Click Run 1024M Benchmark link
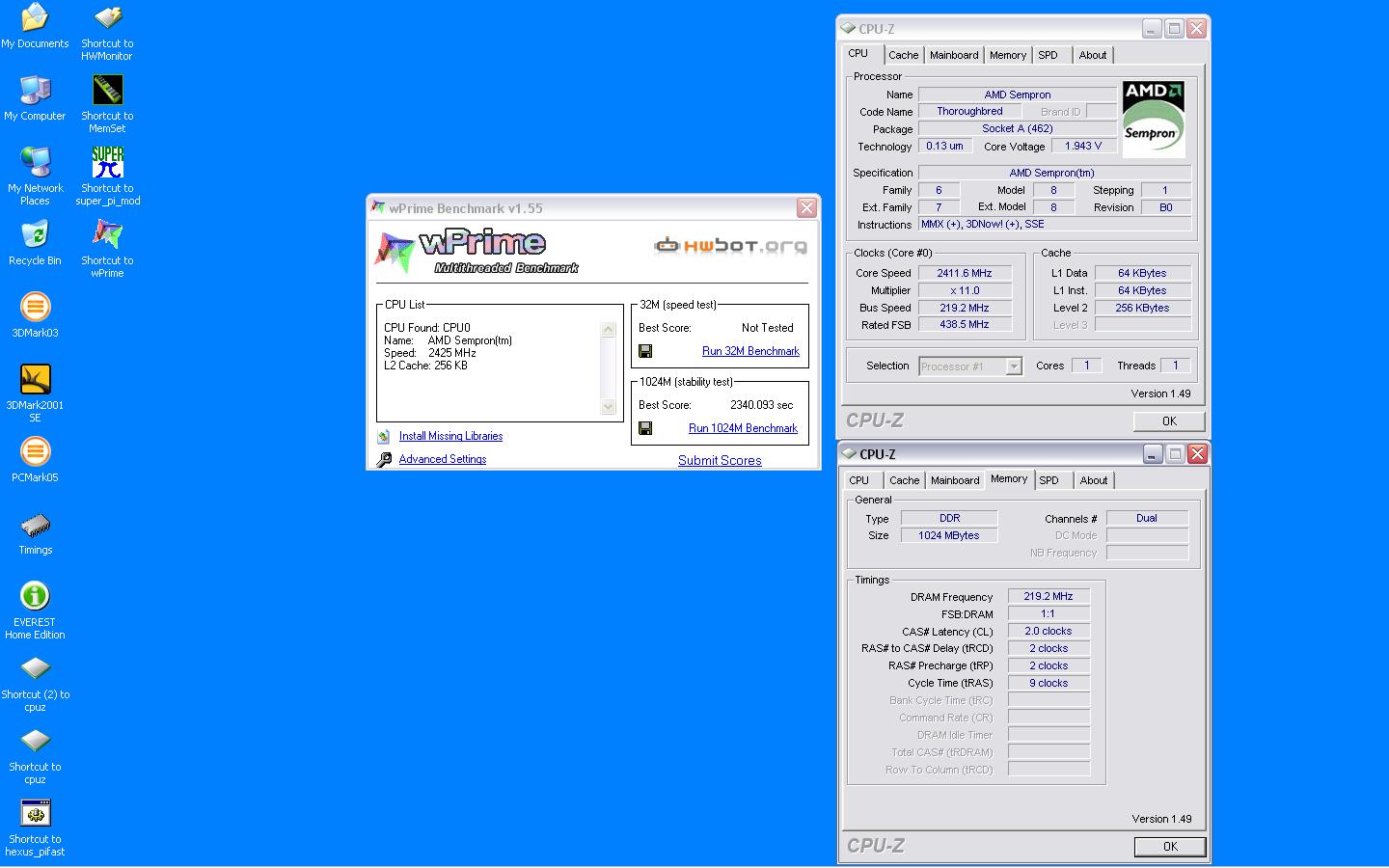The image size is (1389, 868). [743, 428]
